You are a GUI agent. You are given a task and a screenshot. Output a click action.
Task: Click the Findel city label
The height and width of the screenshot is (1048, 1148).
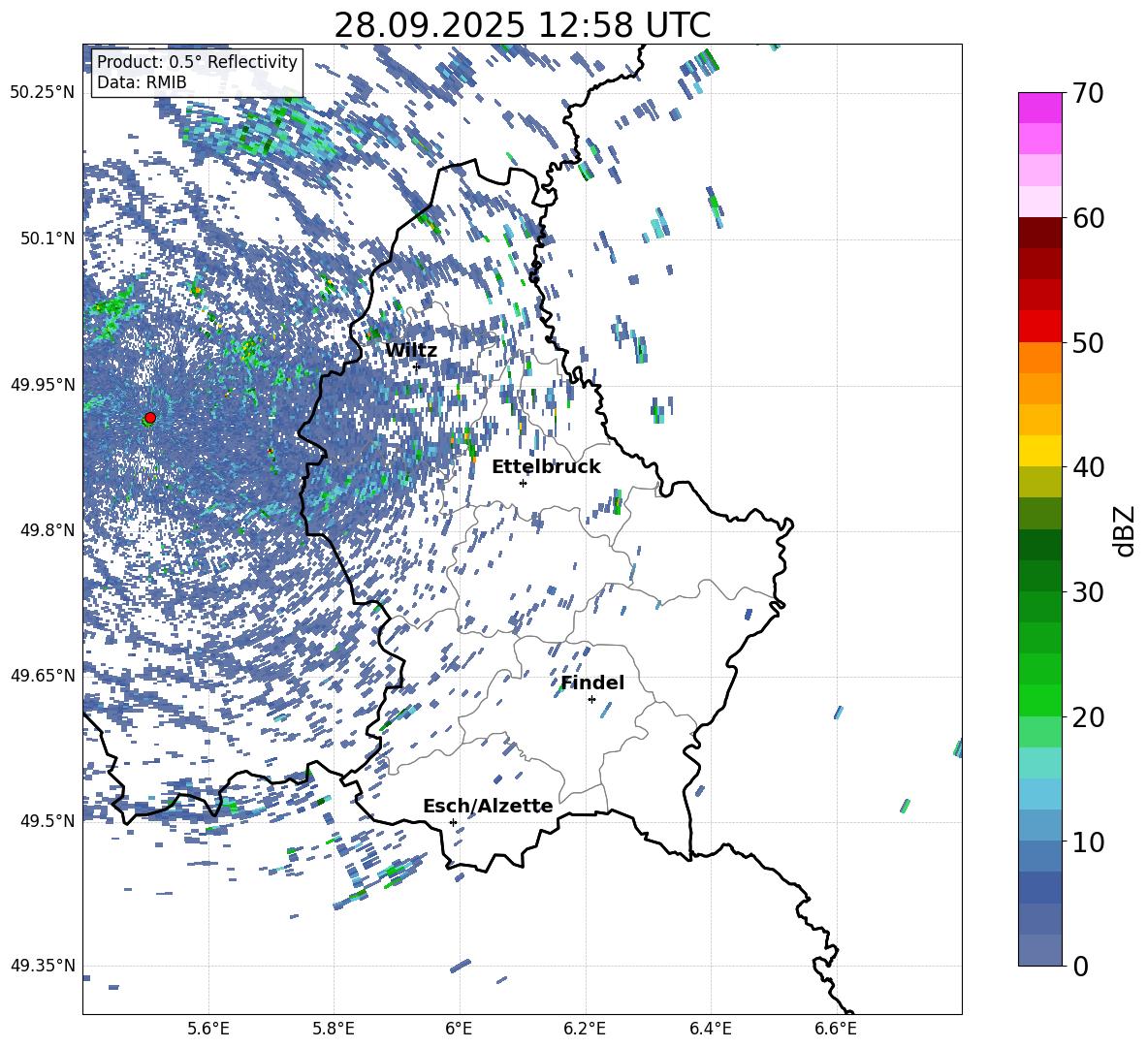pos(592,683)
